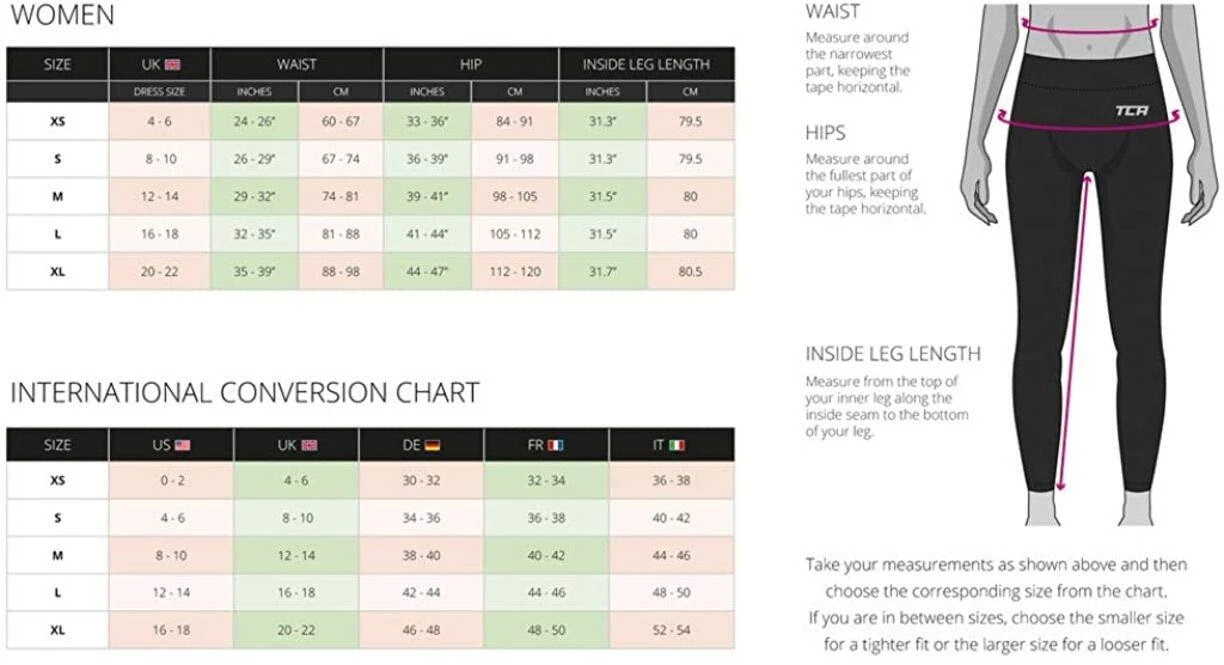
Task: Click the Italian flag next to IT
Action: point(678,445)
